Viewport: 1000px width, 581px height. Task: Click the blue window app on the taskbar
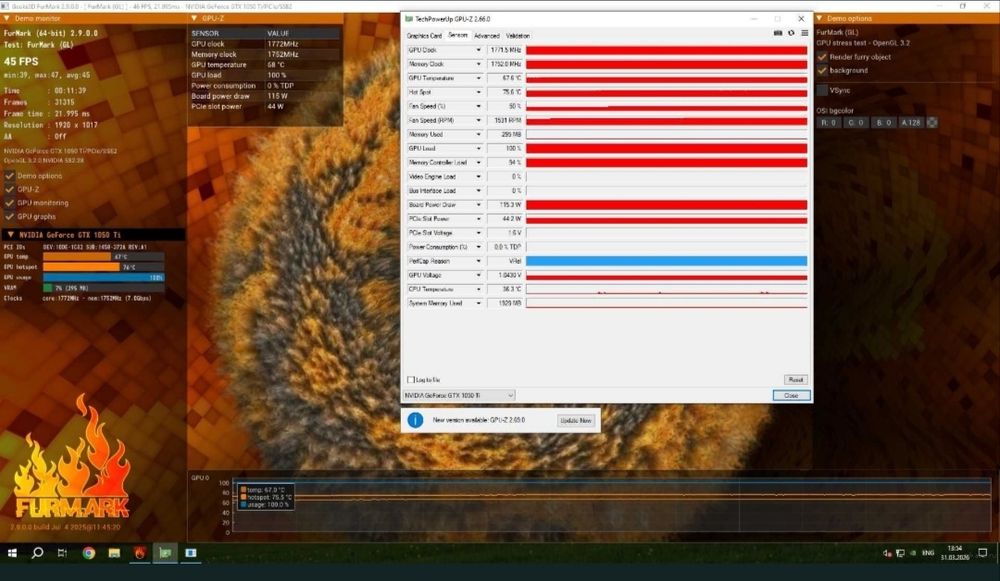click(191, 553)
